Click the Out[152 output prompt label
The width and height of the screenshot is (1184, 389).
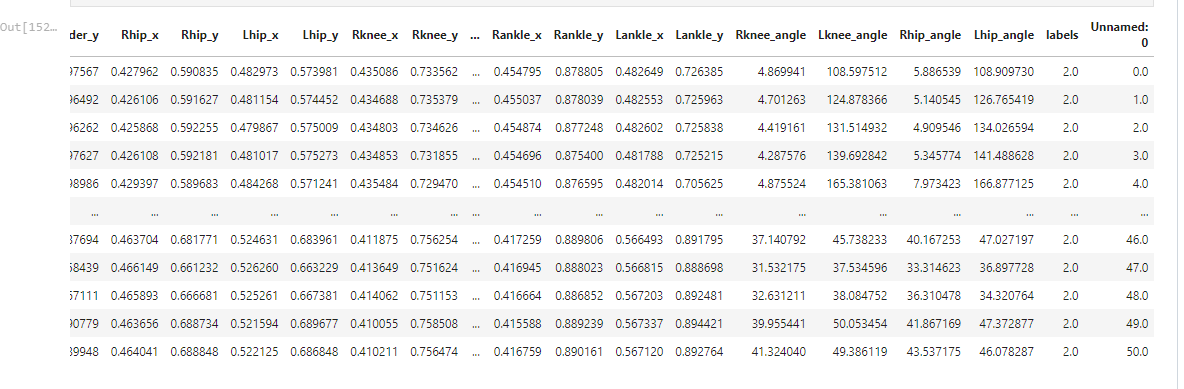(x=29, y=27)
